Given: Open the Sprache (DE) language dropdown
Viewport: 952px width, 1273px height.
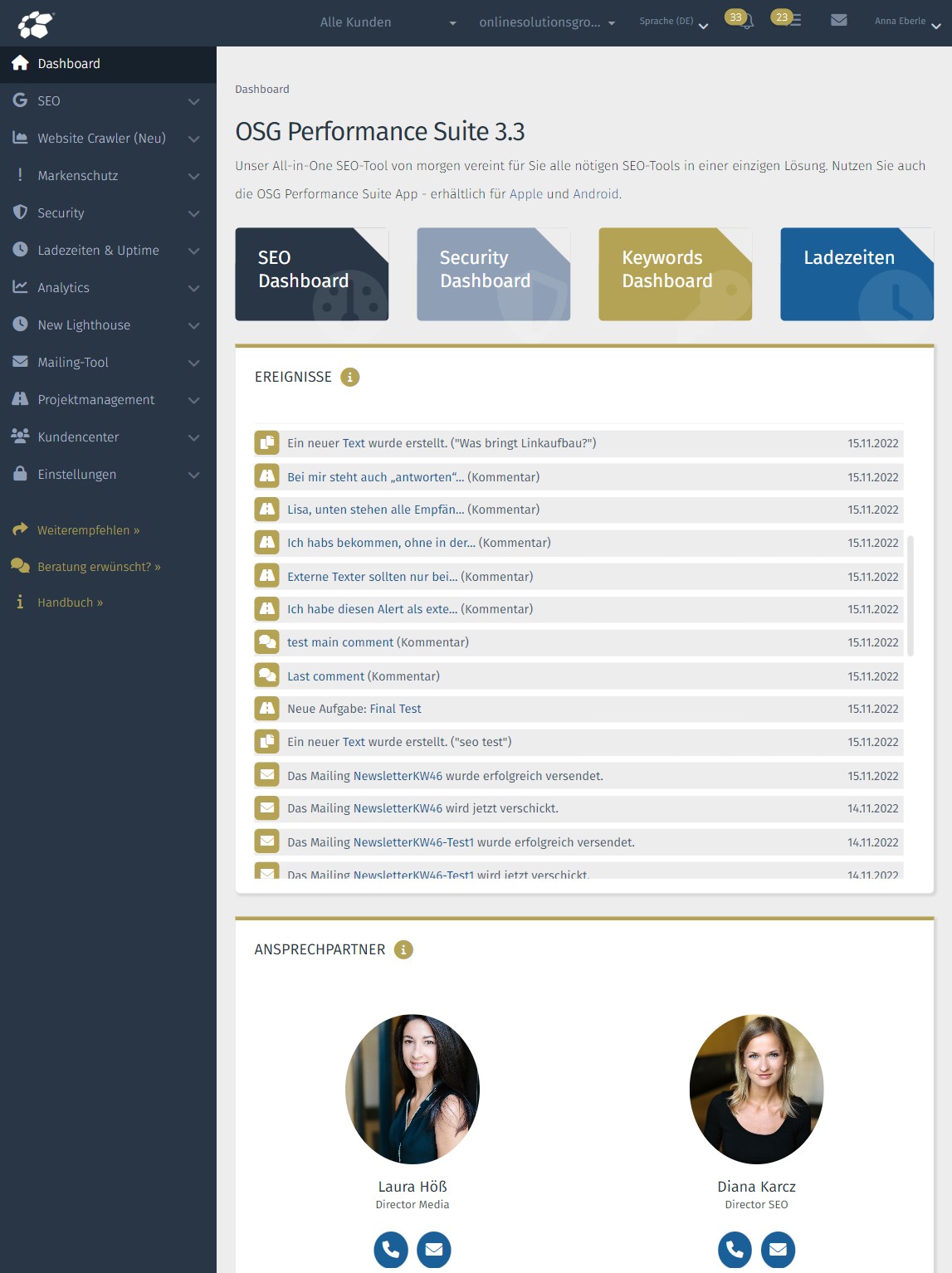Looking at the screenshot, I should [x=673, y=22].
